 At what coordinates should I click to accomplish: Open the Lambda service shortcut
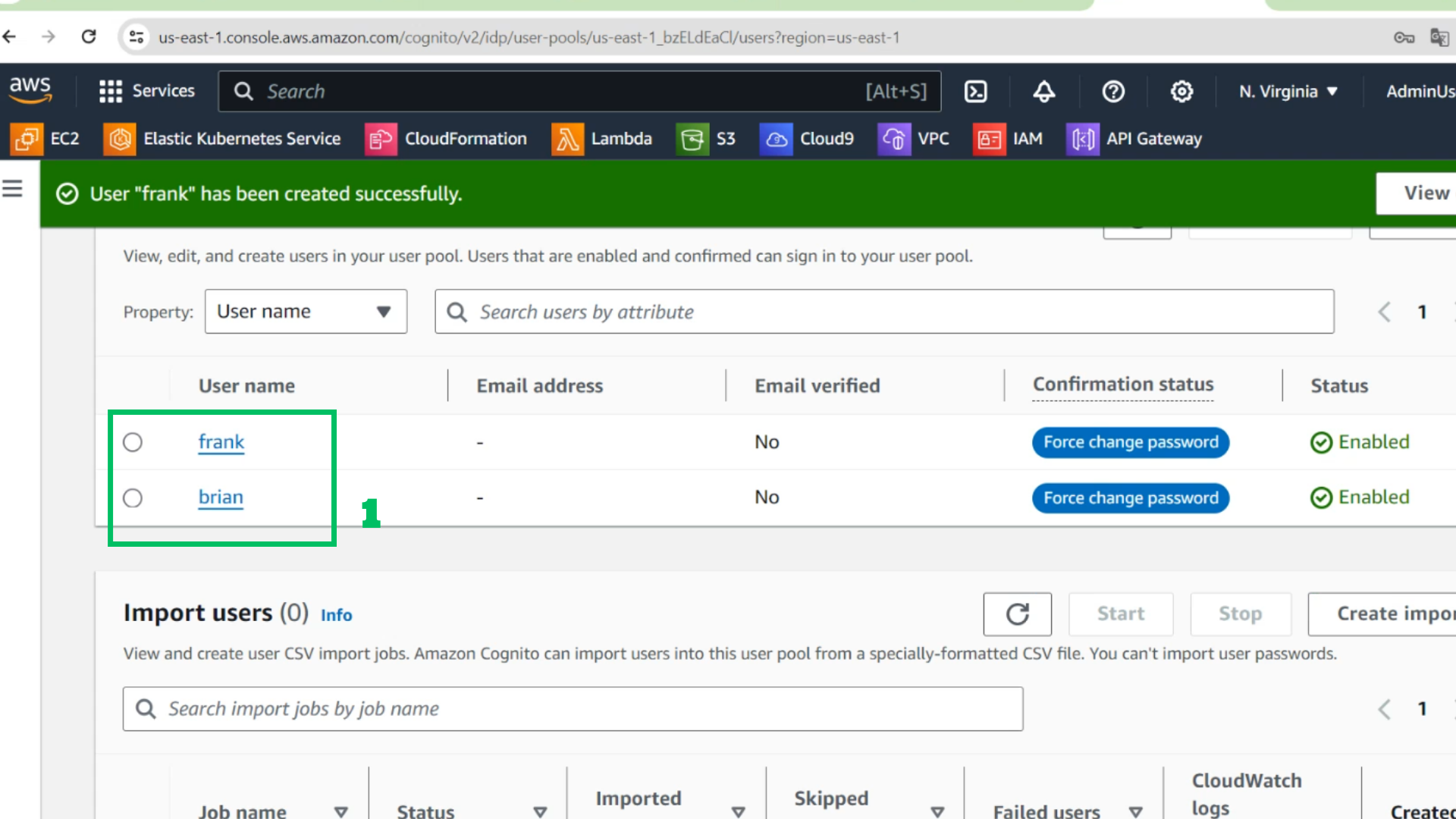(602, 139)
